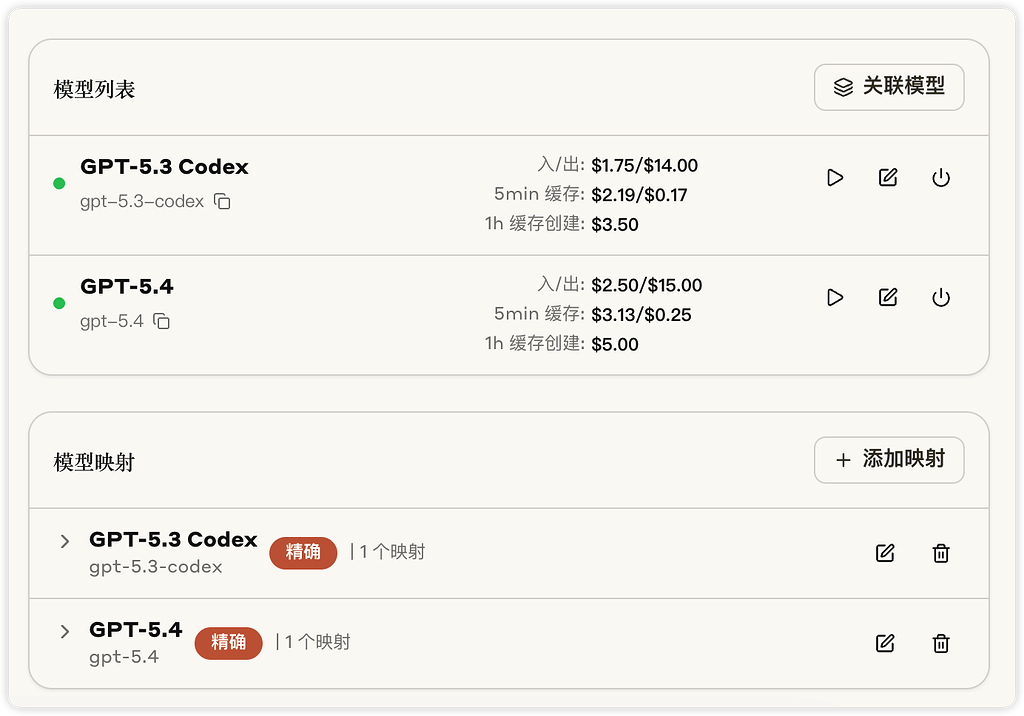Viewport: 1024px width, 716px height.
Task: Click the $5.00 cache creation price
Action: click(615, 344)
